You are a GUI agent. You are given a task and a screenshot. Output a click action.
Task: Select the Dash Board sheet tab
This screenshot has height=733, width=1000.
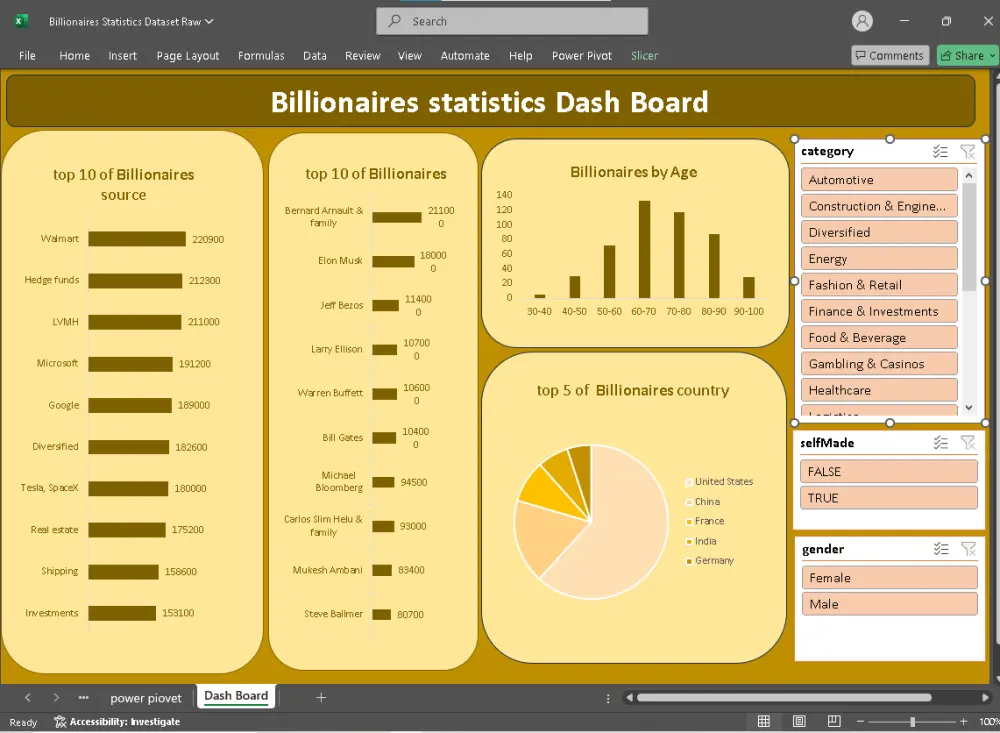point(236,696)
